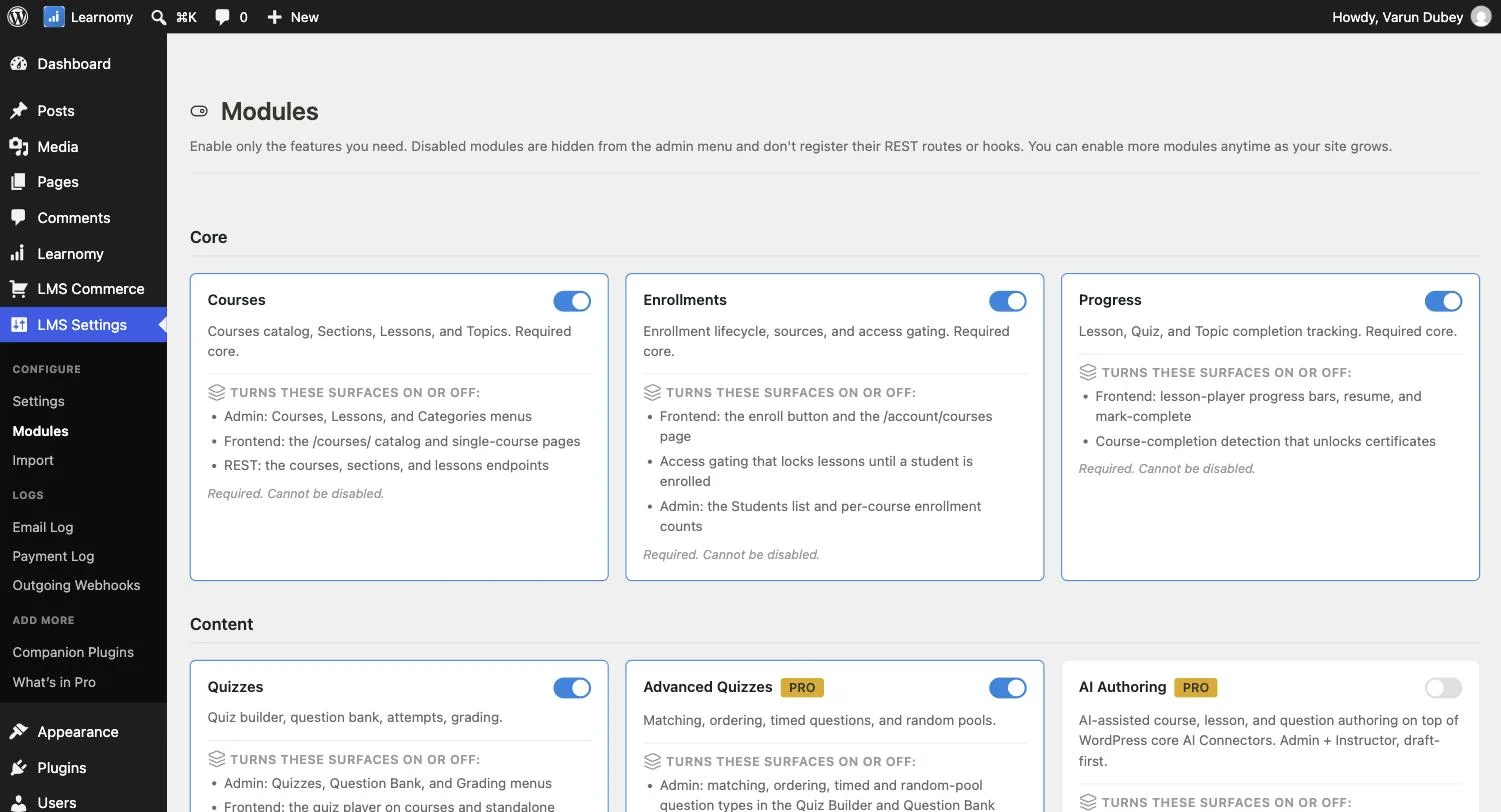Open Settings under Configure
Viewport: 1501px width, 812px height.
(38, 401)
